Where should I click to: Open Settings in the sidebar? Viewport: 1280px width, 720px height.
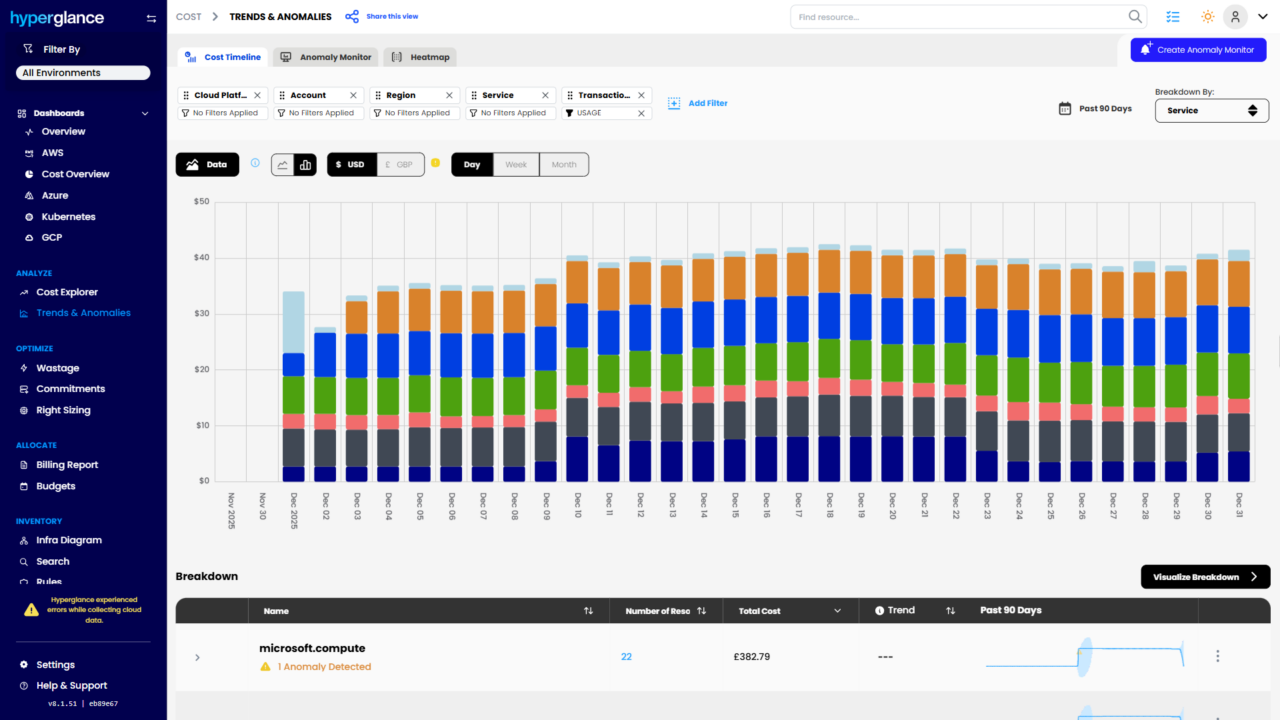click(x=55, y=664)
